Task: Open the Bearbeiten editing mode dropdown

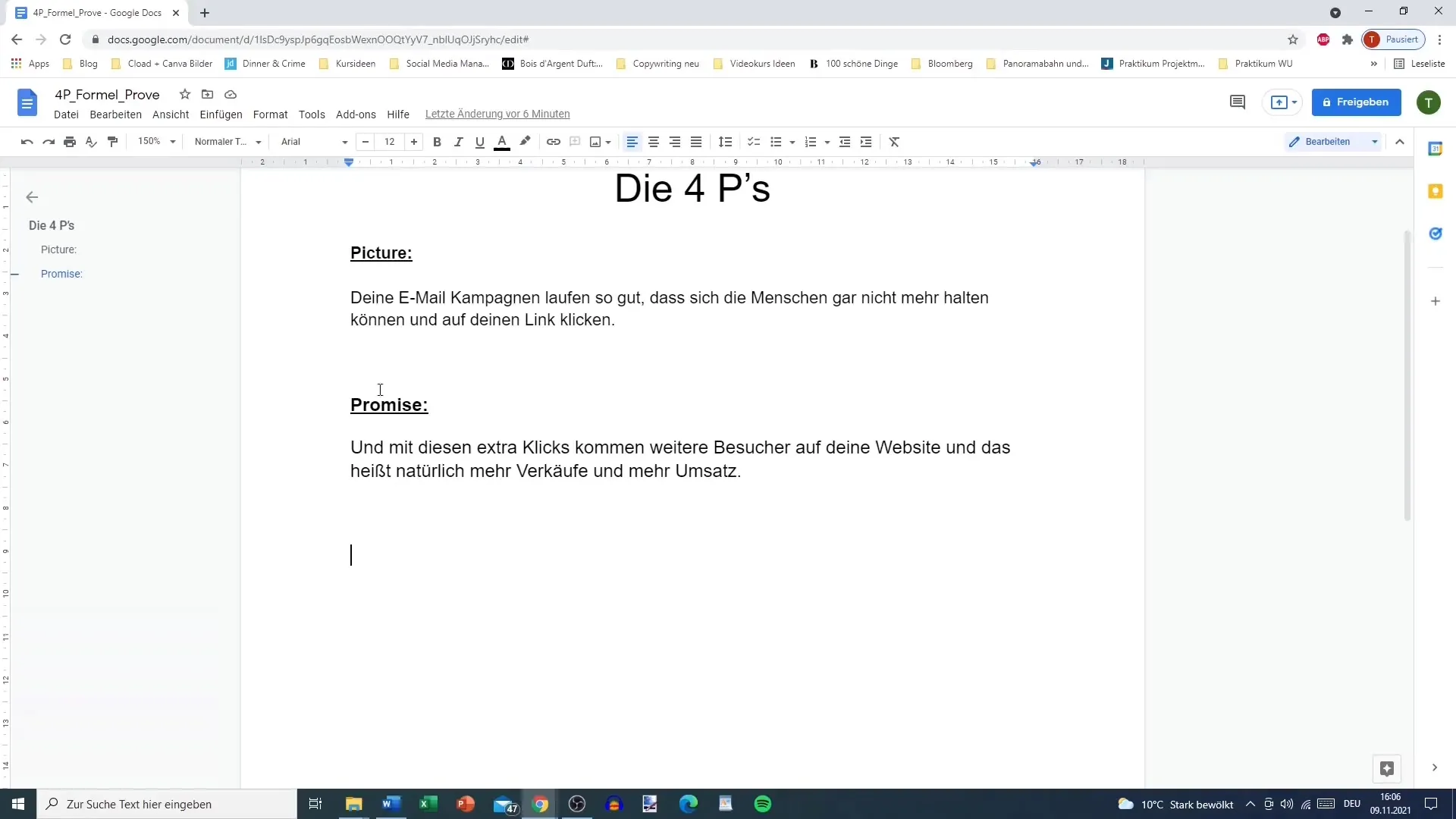Action: 1334,142
